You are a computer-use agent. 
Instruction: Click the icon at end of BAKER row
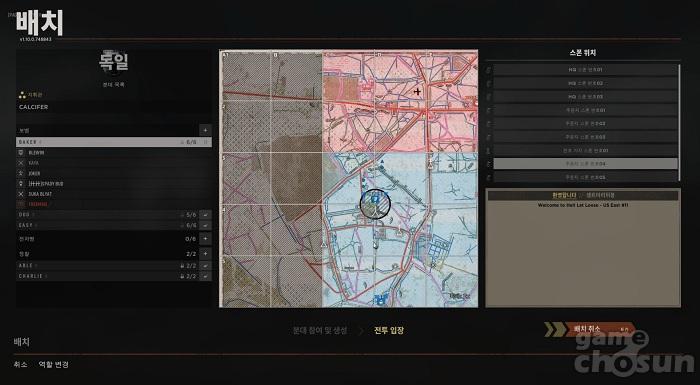[x=206, y=142]
